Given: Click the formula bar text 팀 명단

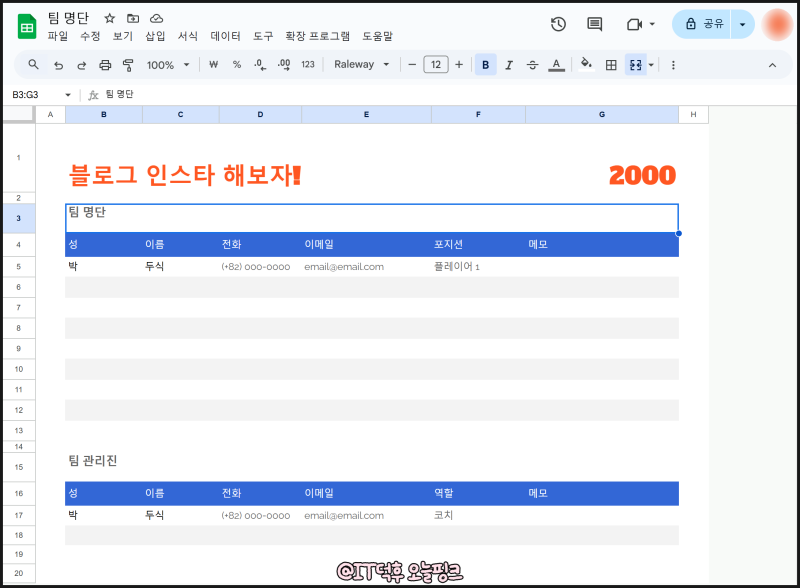Looking at the screenshot, I should tap(119, 94).
